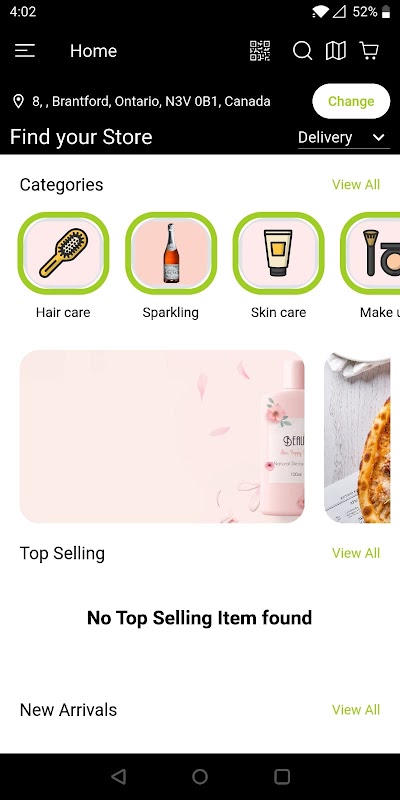Click the Change address button
This screenshot has height=800, width=400.
coord(351,101)
